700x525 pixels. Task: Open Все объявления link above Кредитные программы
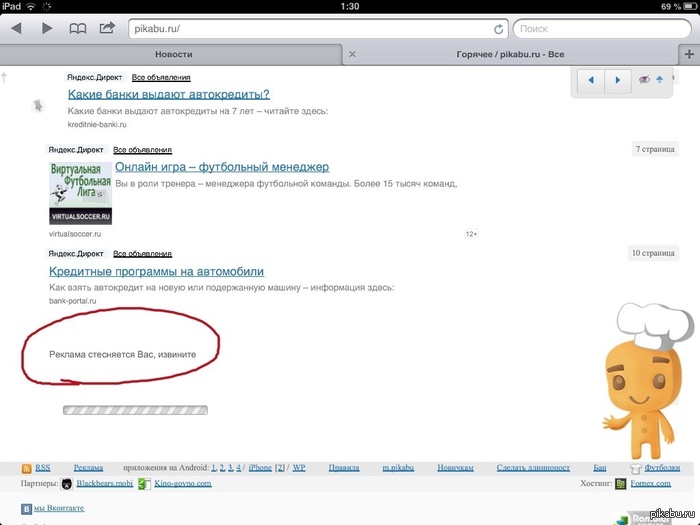click(x=142, y=254)
